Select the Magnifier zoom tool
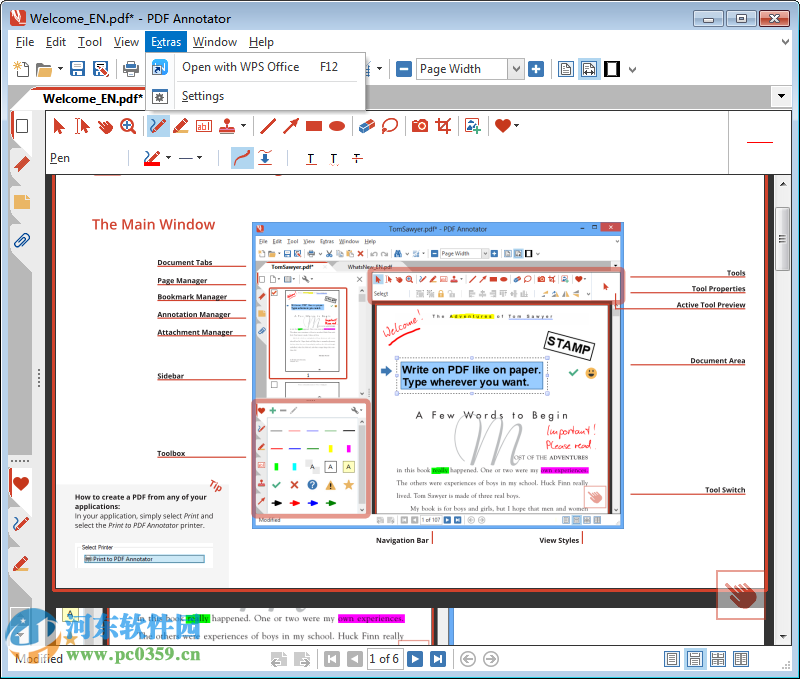 pyautogui.click(x=128, y=126)
